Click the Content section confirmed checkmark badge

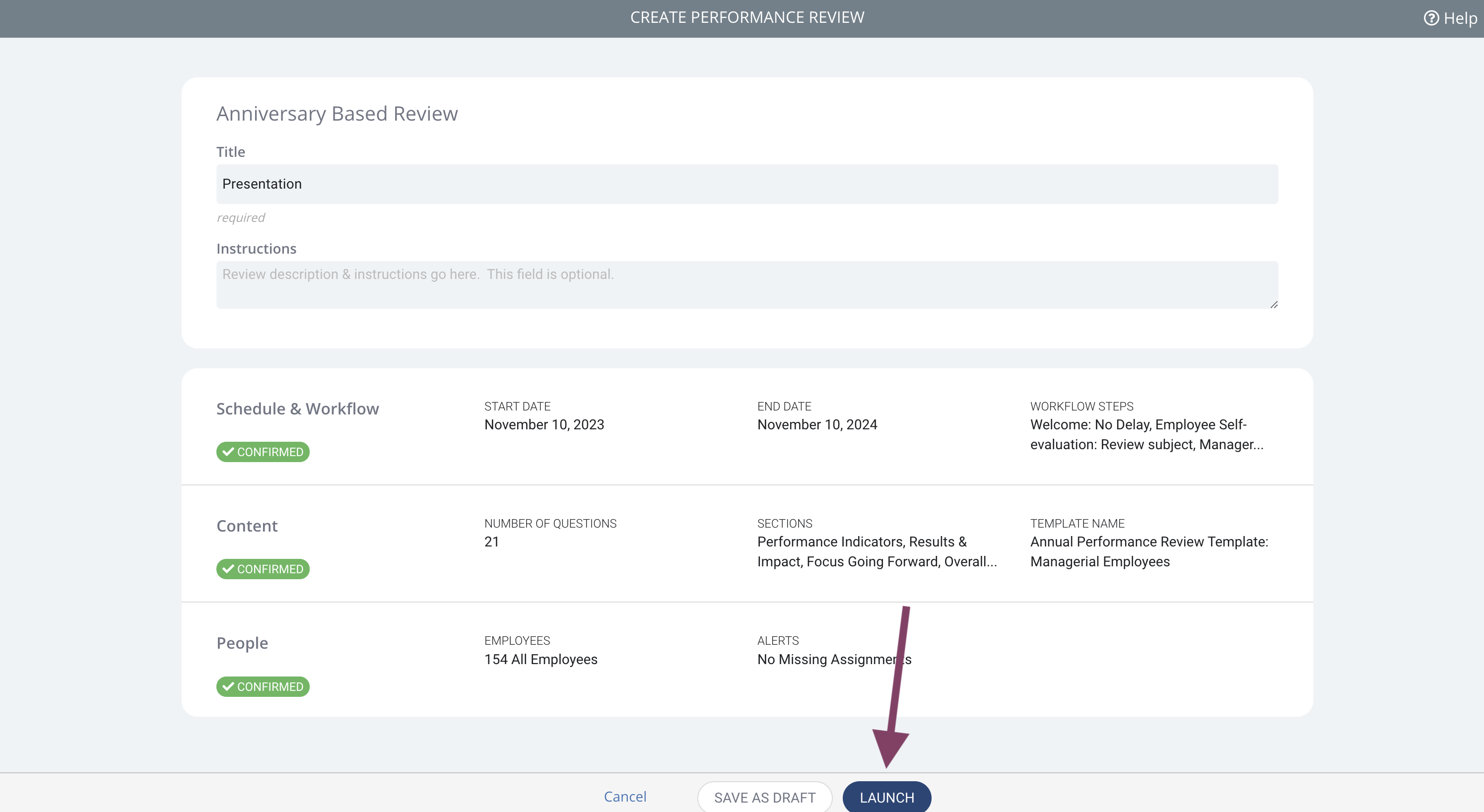coord(263,569)
